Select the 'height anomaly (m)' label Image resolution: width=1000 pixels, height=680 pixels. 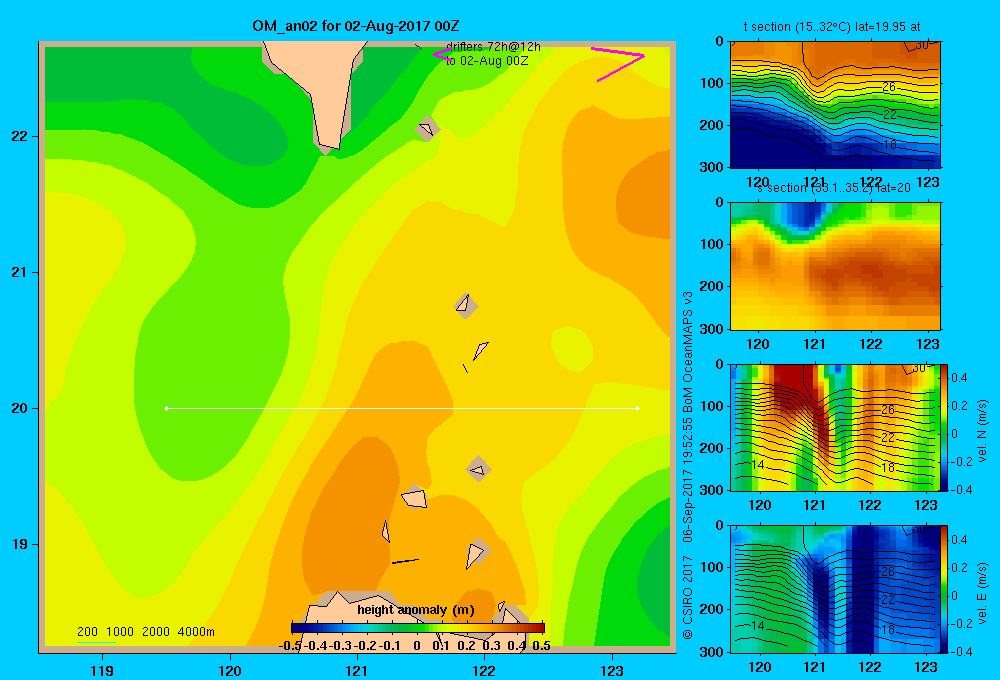click(x=416, y=610)
